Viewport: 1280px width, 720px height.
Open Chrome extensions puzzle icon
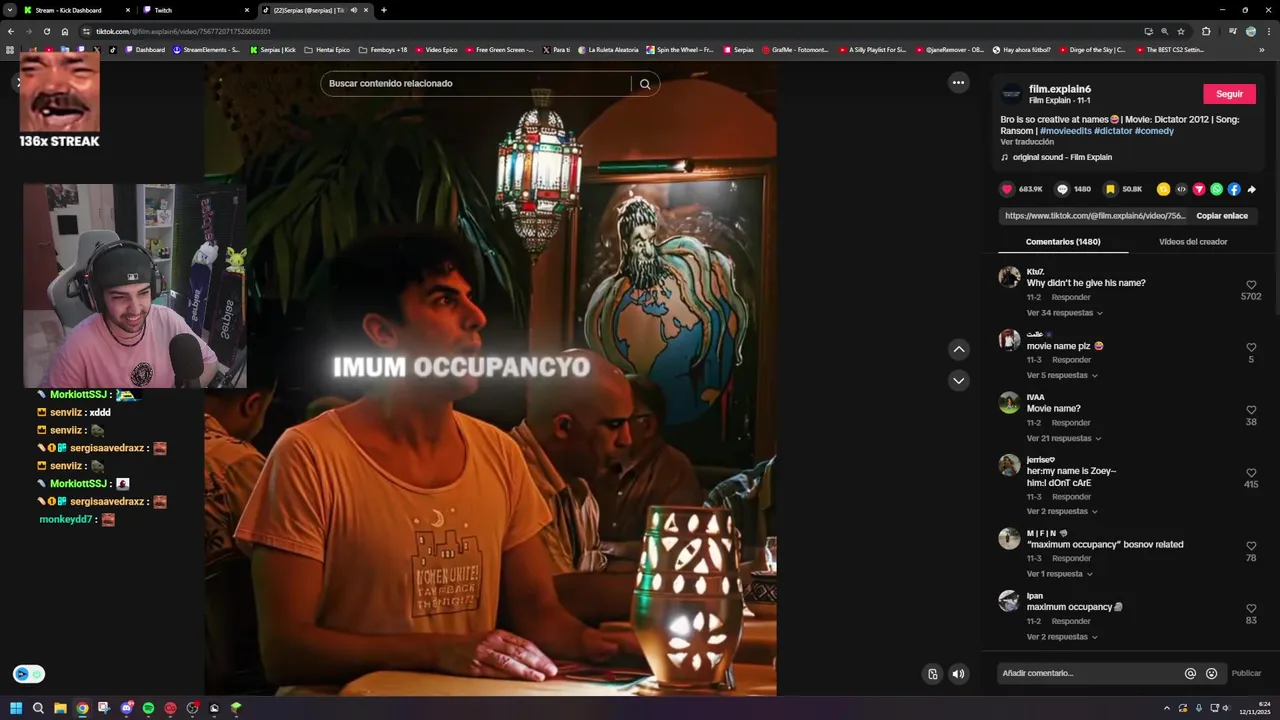(1206, 31)
